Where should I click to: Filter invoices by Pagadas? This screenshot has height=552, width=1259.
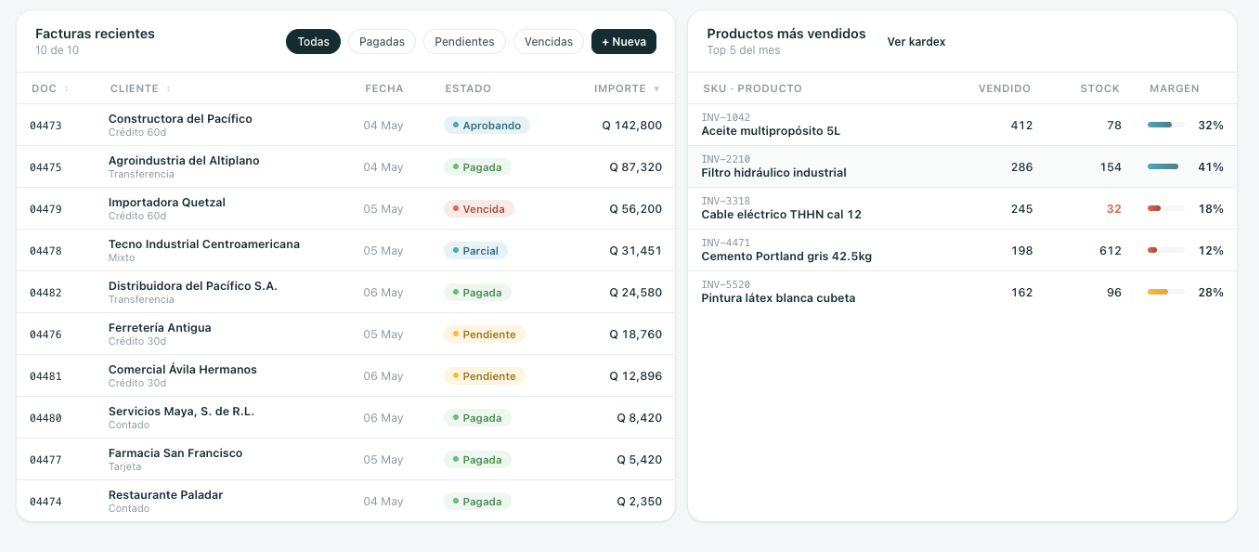382,42
